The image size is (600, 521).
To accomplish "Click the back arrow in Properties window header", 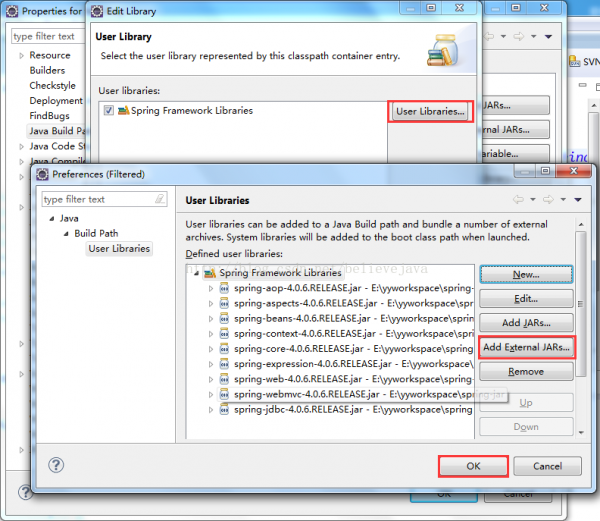I will click(x=489, y=36).
